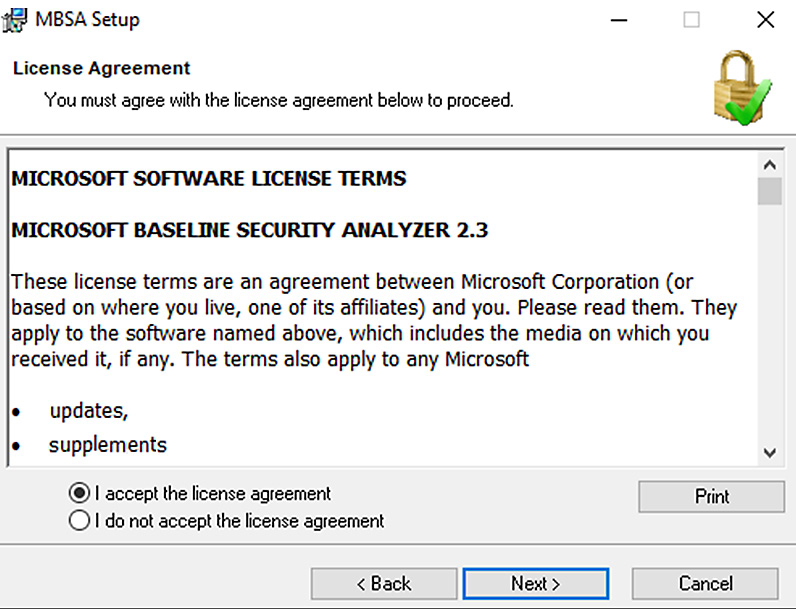Image resolution: width=796 pixels, height=609 pixels.
Task: Print the license agreement
Action: coord(711,496)
